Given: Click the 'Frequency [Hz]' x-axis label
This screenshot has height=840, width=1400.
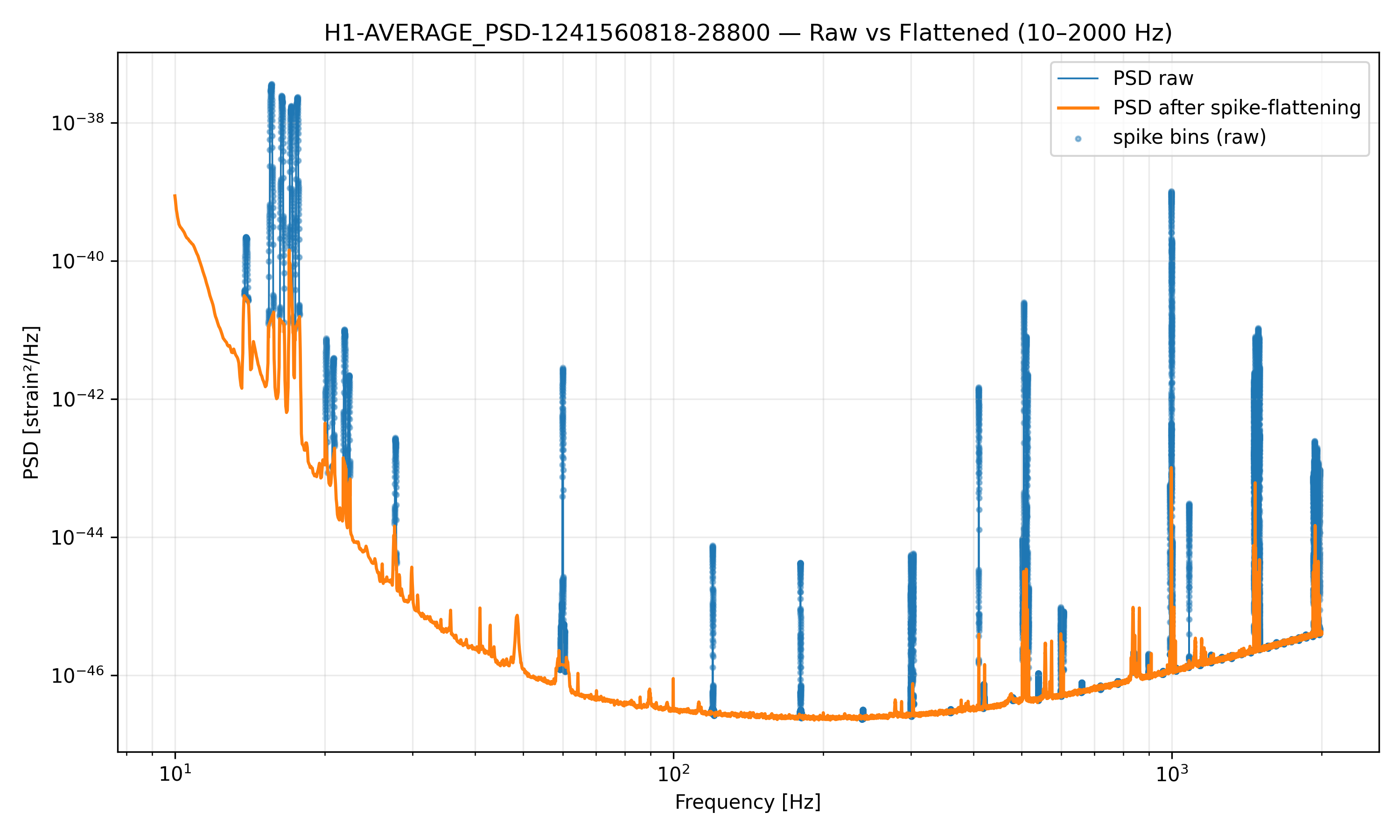Looking at the screenshot, I should pos(748,802).
